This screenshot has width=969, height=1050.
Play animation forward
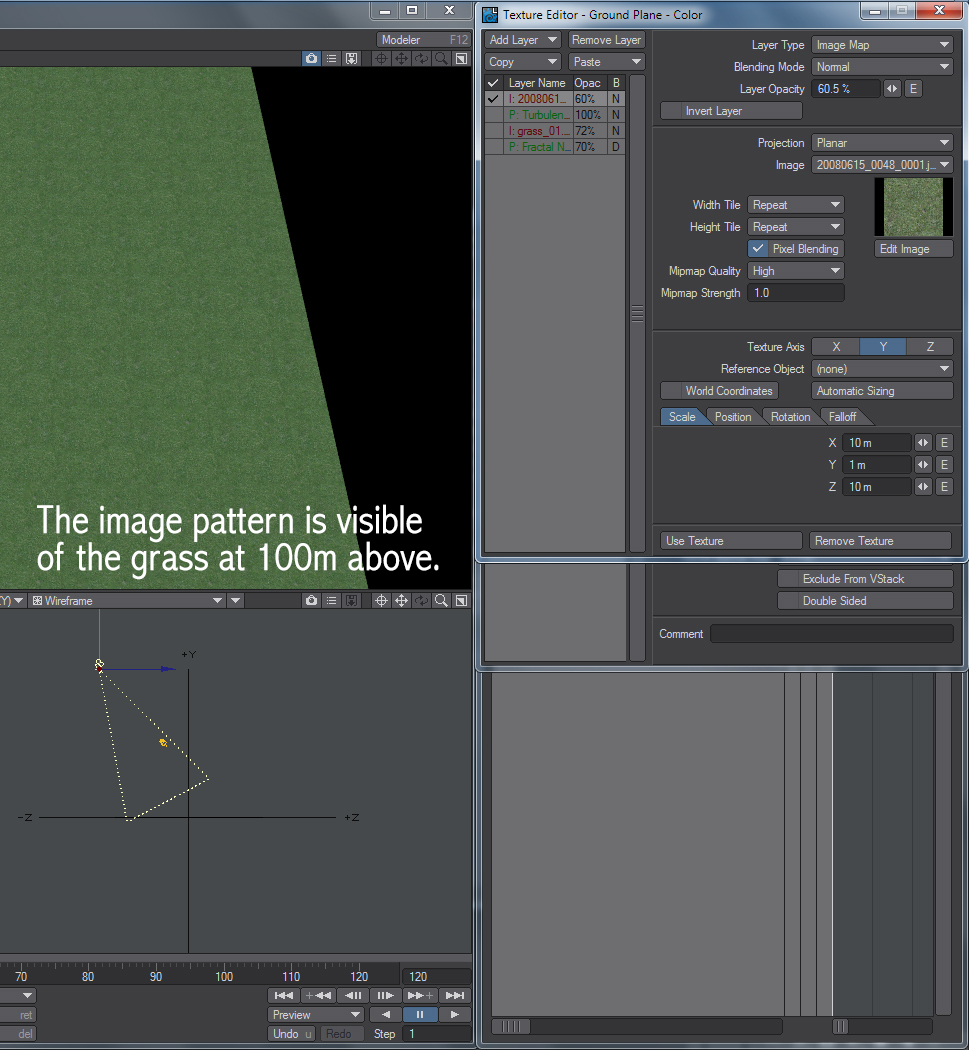tap(455, 1015)
